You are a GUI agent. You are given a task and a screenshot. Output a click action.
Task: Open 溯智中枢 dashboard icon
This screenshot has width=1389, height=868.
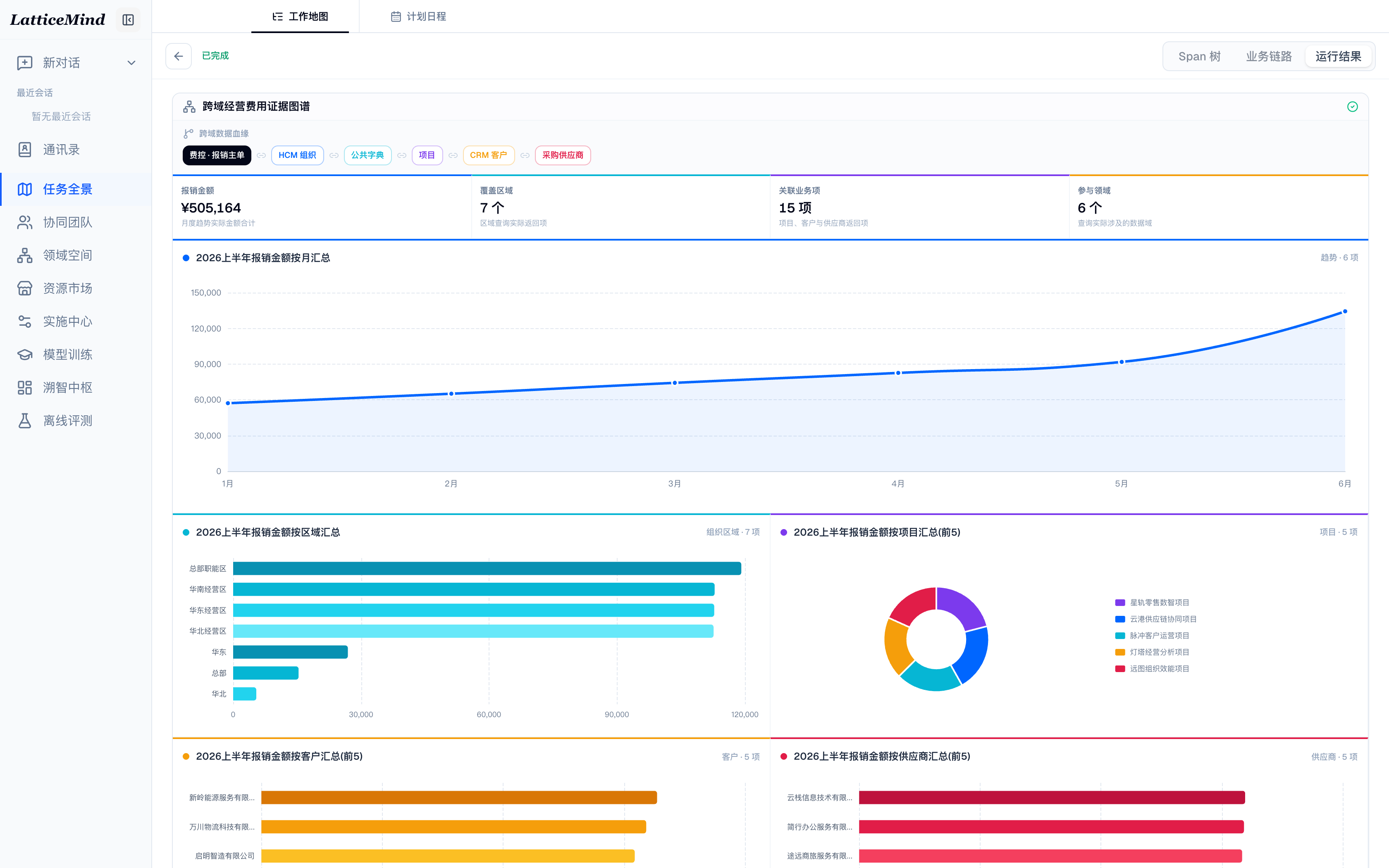(25, 388)
